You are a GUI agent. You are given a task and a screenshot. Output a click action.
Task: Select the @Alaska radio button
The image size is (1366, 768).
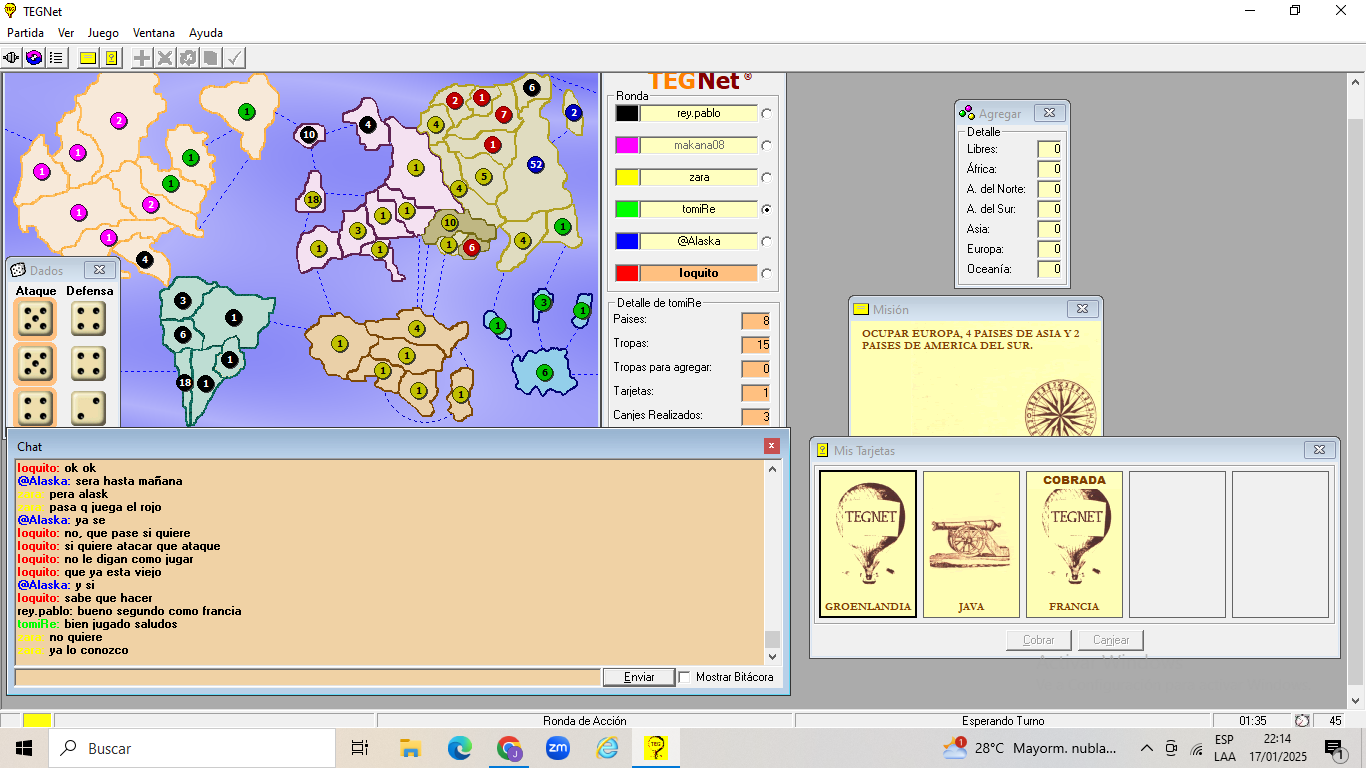[x=767, y=241]
